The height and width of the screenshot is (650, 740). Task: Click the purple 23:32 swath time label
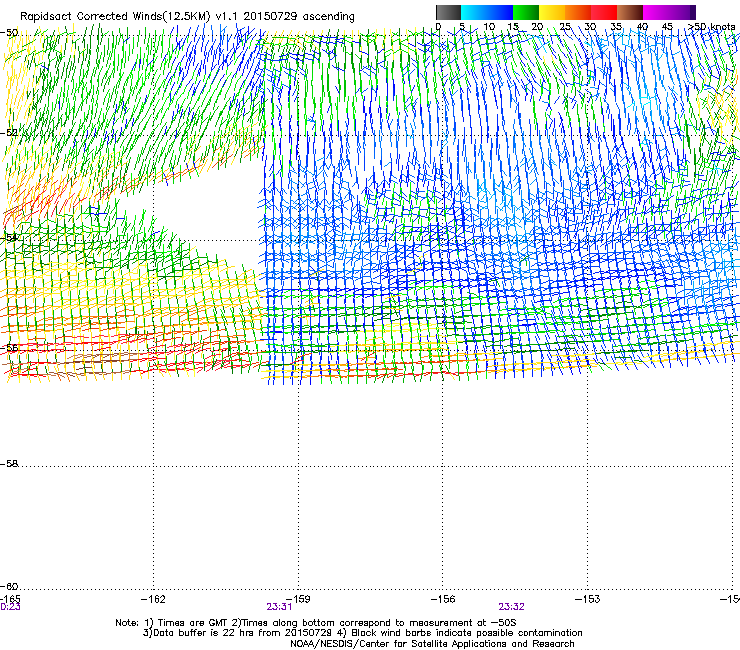pos(512,607)
